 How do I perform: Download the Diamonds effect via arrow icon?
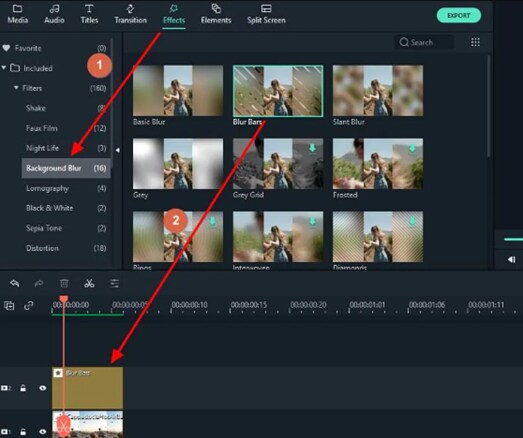412,222
